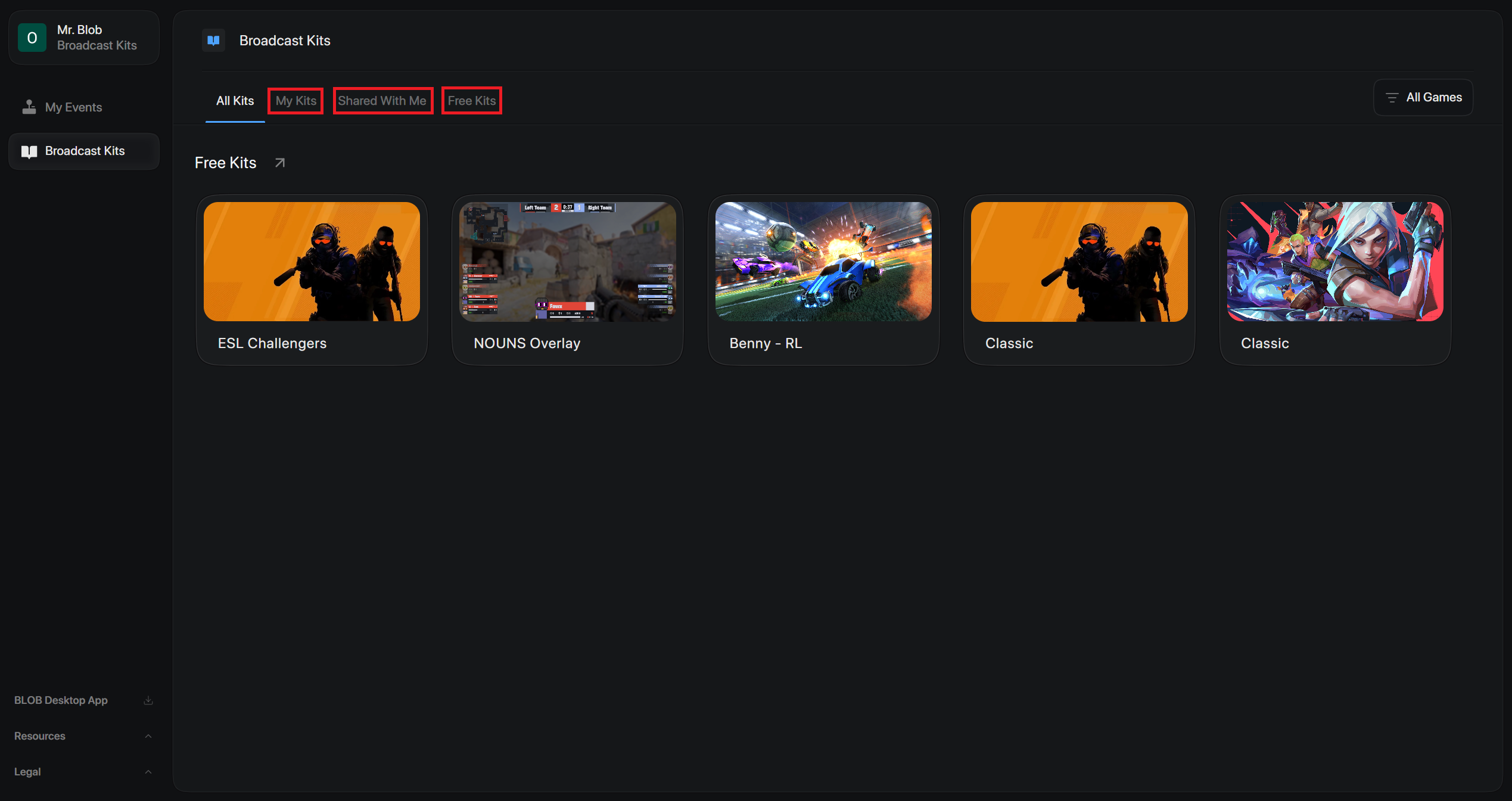Click the blue Broadcast Kits header icon
This screenshot has height=801, width=1512.
(x=213, y=41)
